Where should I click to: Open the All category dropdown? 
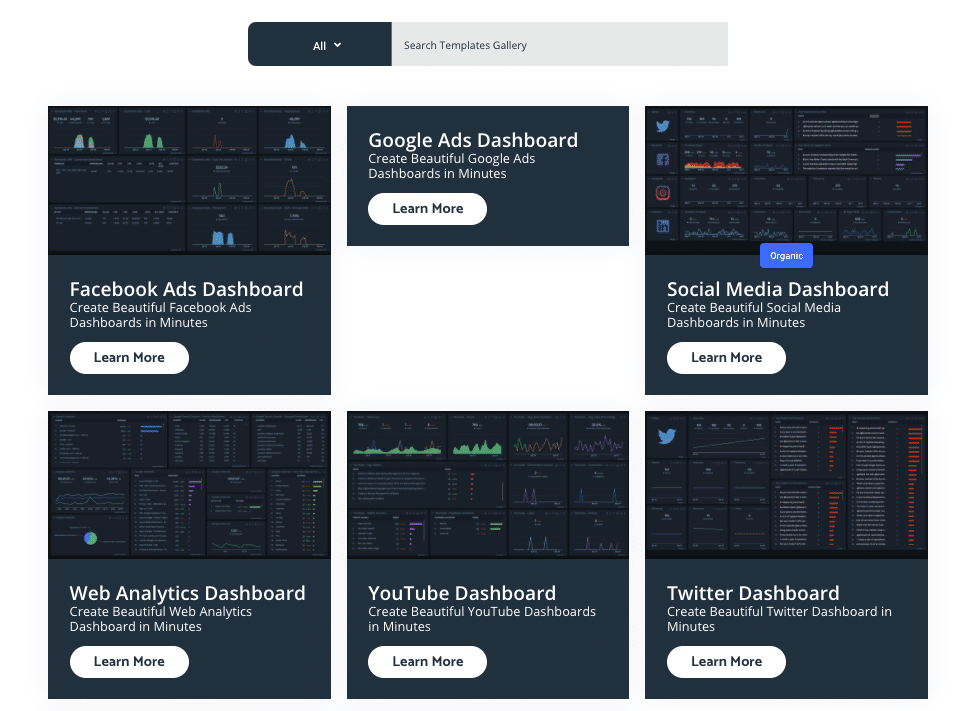tap(320, 45)
